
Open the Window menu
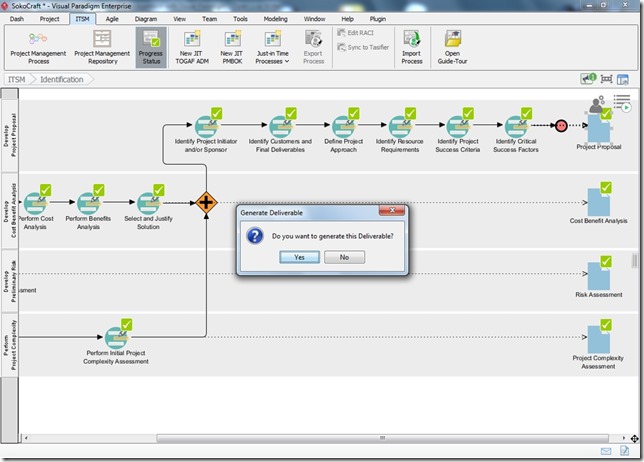pos(314,19)
